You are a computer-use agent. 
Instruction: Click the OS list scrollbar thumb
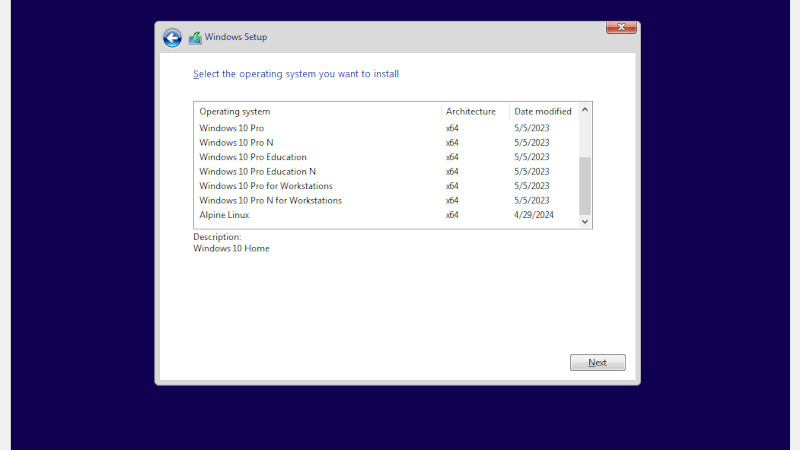click(x=586, y=185)
